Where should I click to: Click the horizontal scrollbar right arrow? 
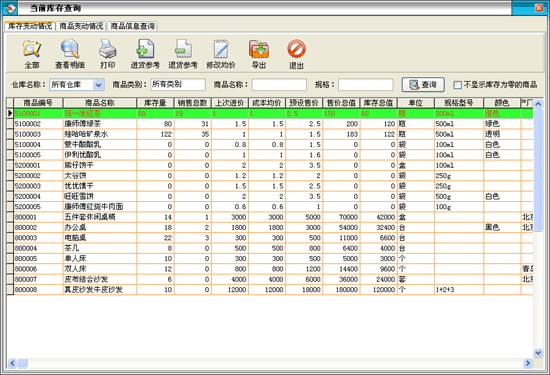tap(528, 363)
